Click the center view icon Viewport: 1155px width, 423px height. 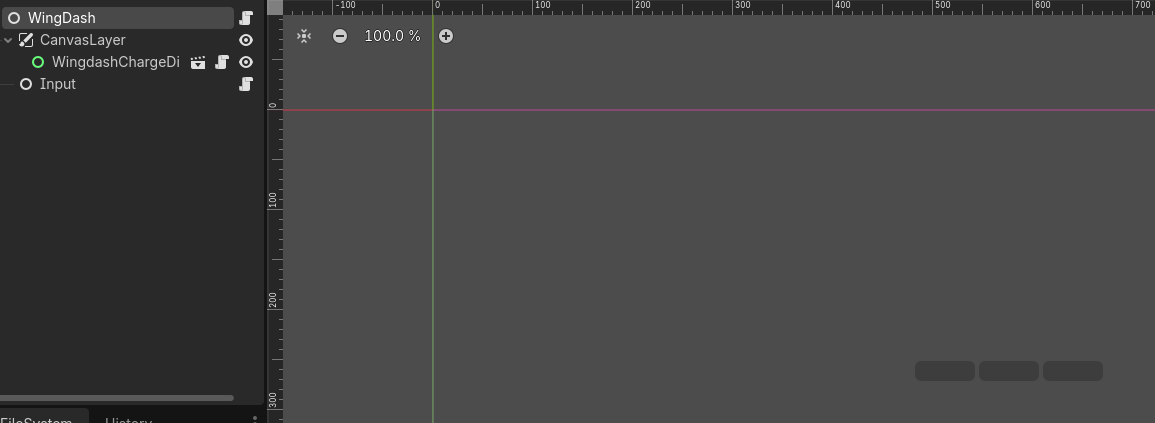point(303,36)
